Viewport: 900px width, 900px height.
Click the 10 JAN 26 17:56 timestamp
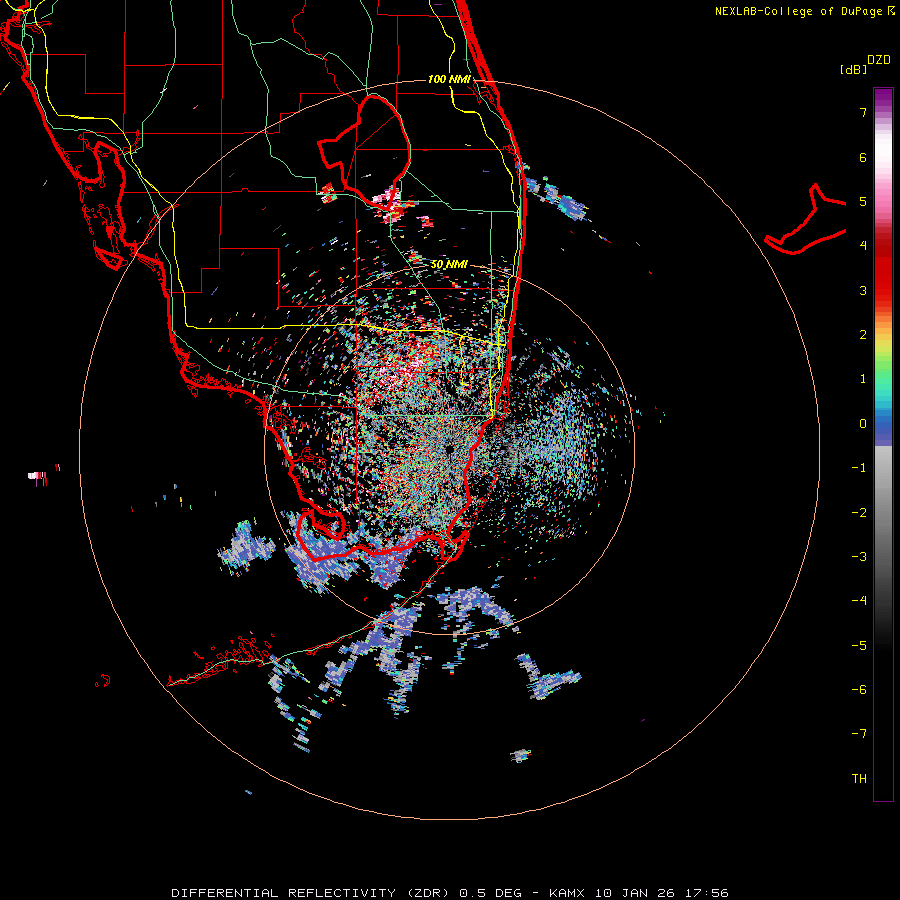pyautogui.click(x=662, y=893)
